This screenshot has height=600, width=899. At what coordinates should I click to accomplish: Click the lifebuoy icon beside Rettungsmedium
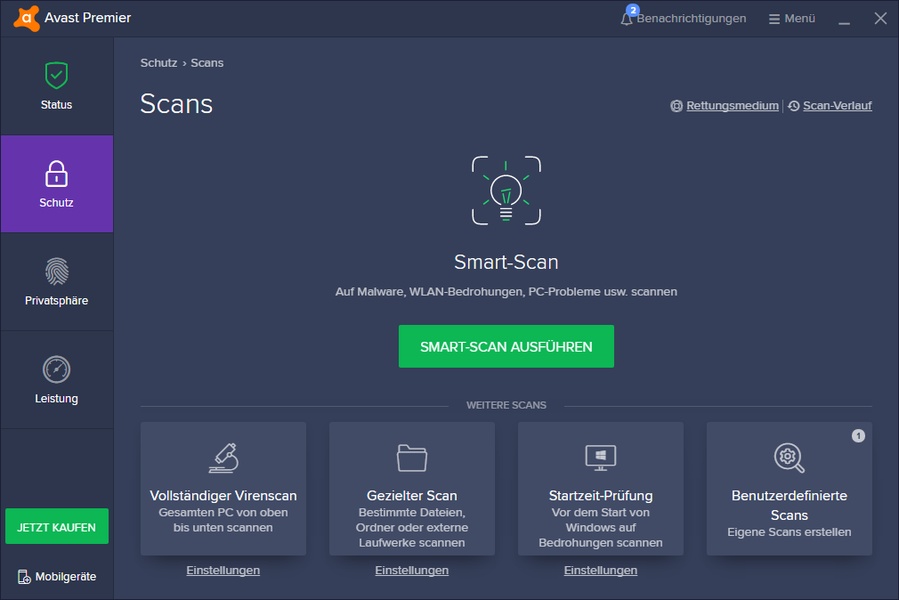[x=677, y=106]
